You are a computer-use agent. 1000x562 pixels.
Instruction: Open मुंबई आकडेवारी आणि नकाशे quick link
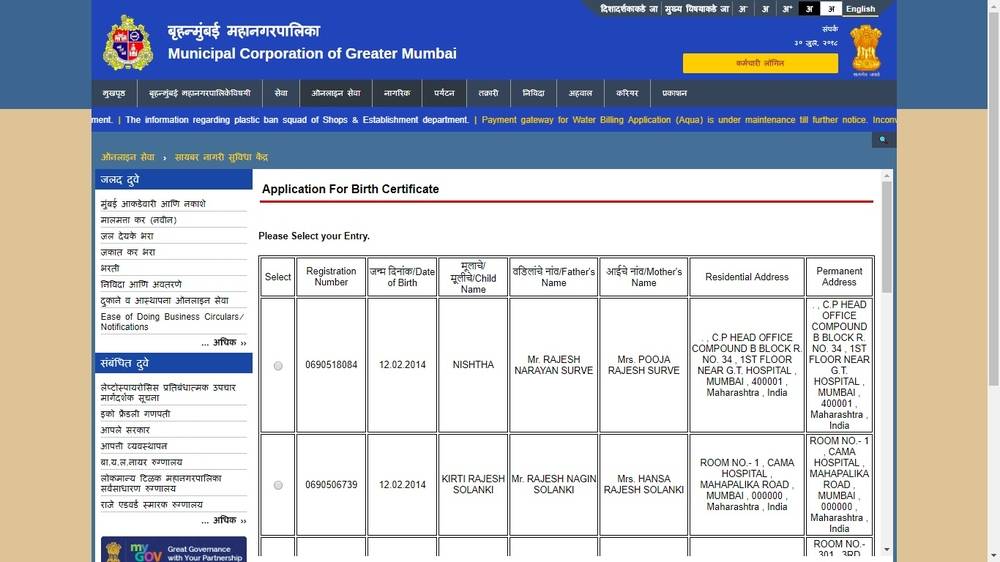(x=153, y=203)
